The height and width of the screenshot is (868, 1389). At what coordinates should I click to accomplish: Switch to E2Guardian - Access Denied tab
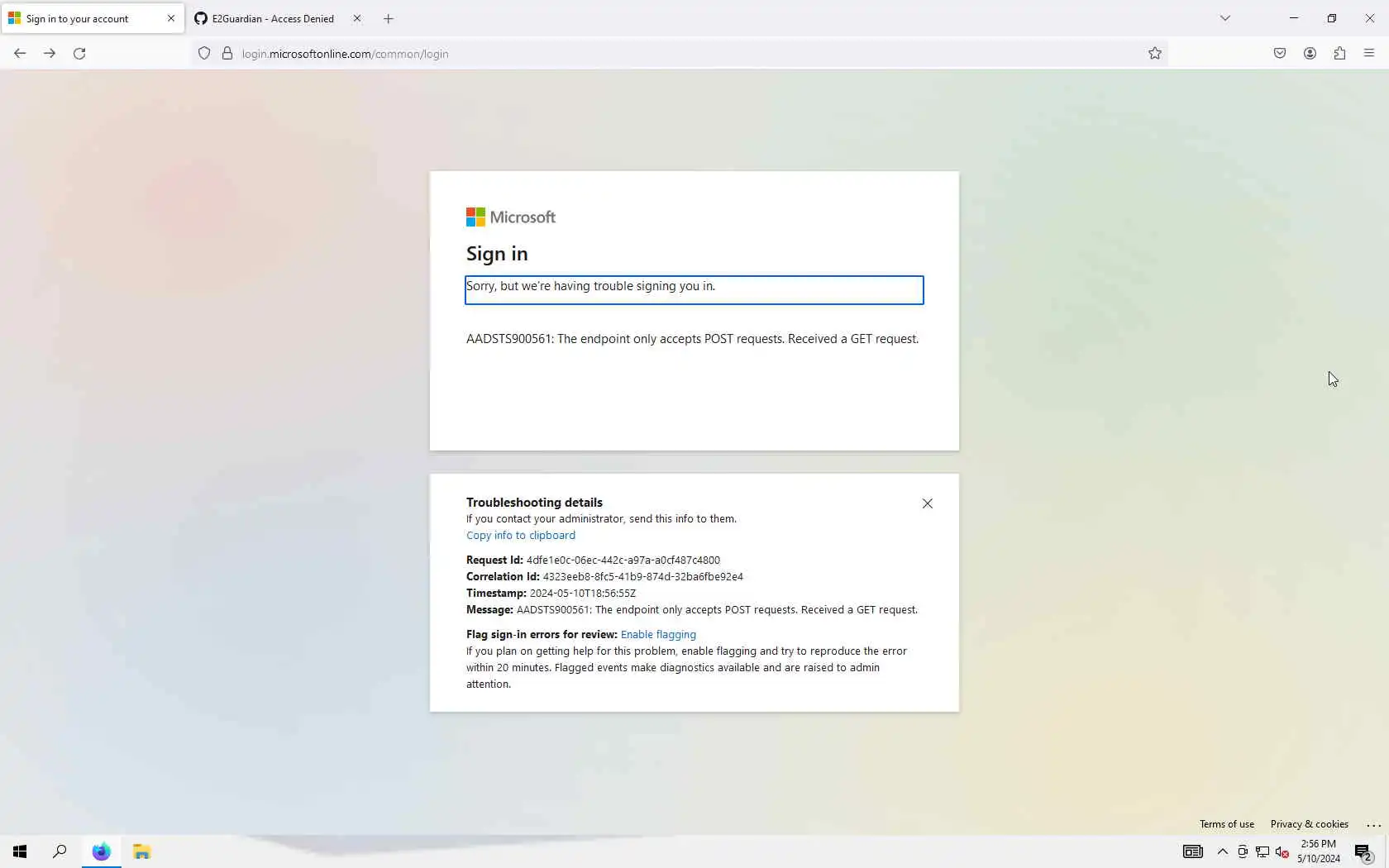pos(279,18)
